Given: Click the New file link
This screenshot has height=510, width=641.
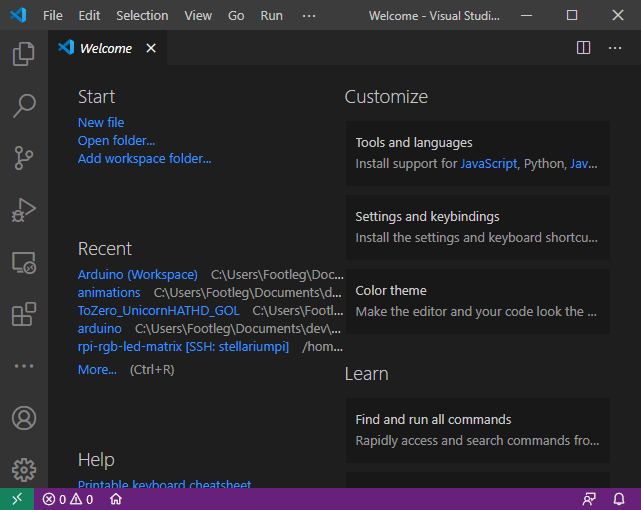Looking at the screenshot, I should click(101, 123).
